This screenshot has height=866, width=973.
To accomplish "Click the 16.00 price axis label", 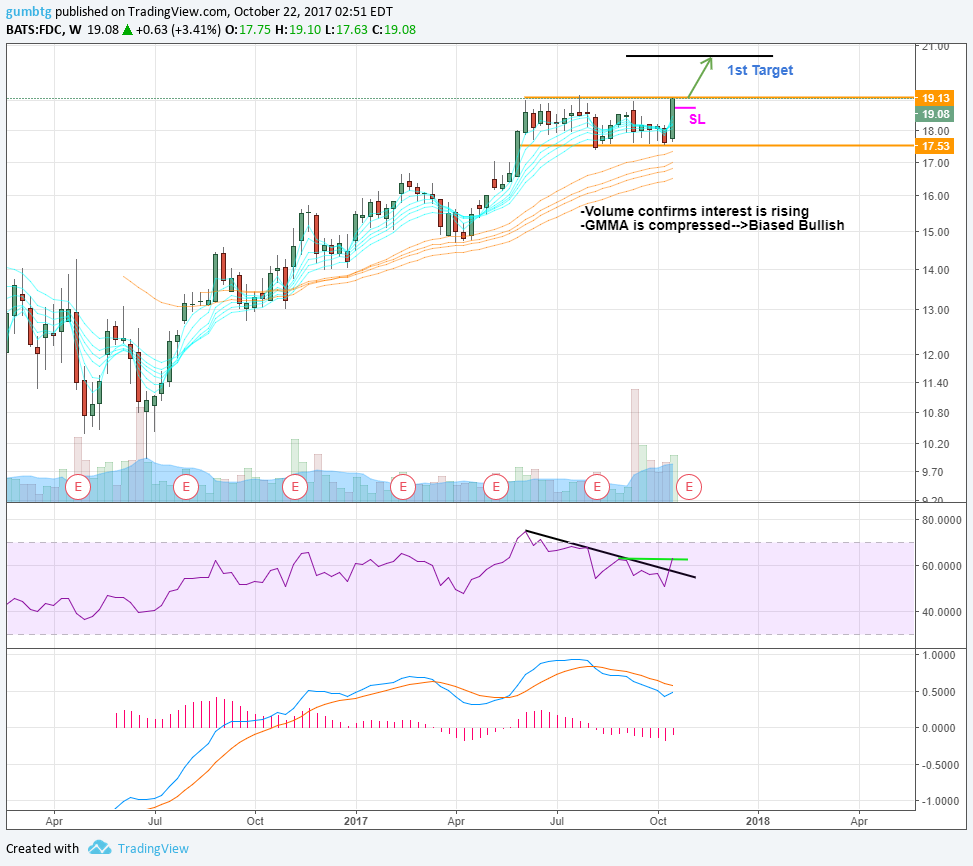I will [936, 196].
